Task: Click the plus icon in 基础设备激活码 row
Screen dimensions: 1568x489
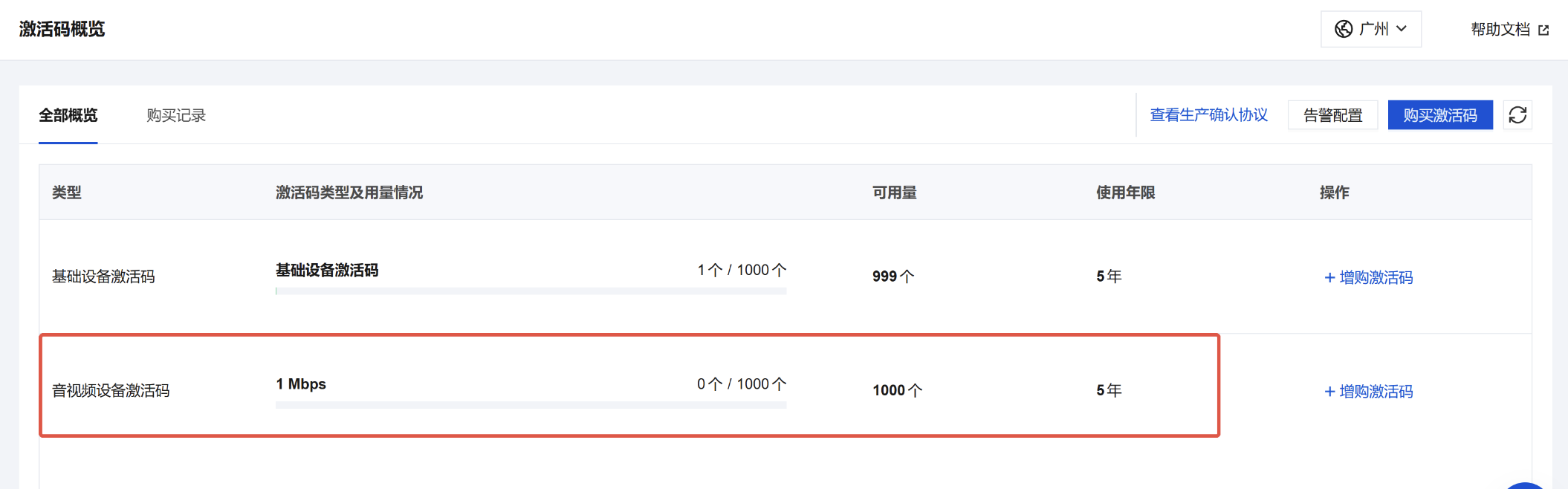Action: (x=1329, y=278)
